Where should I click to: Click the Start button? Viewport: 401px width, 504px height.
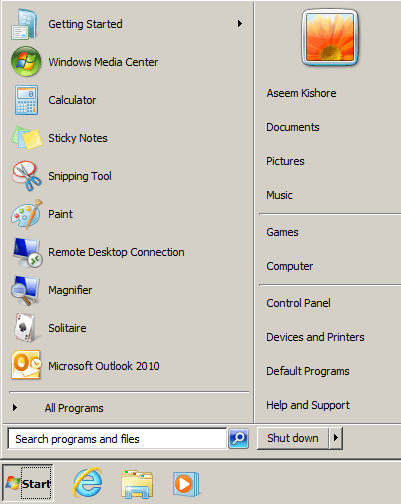(x=28, y=483)
